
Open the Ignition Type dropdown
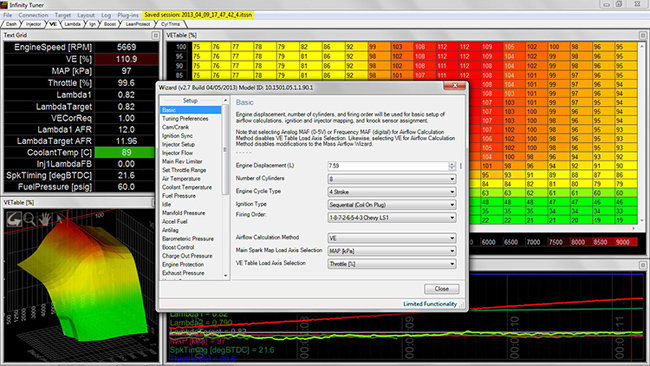[x=392, y=205]
